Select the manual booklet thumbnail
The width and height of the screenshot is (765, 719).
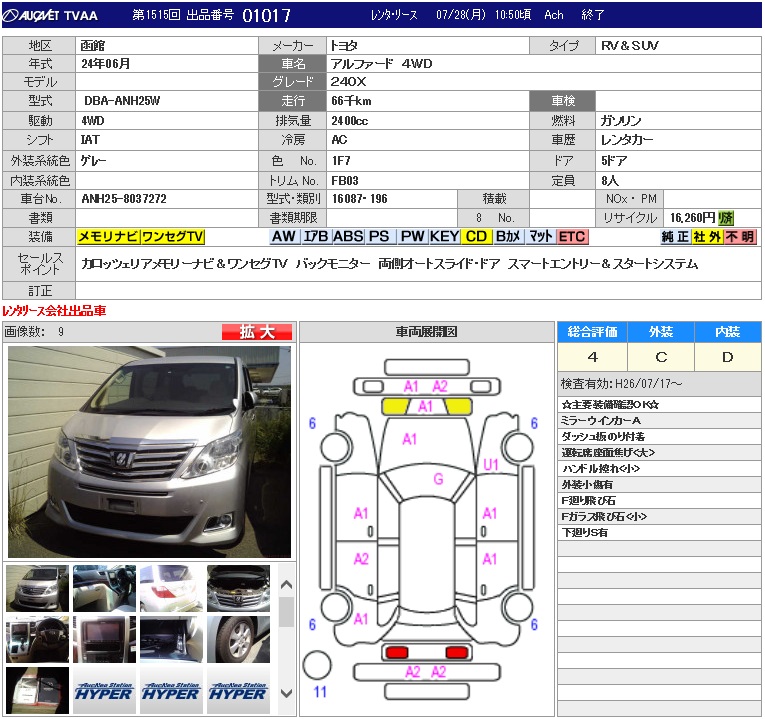[x=38, y=690]
